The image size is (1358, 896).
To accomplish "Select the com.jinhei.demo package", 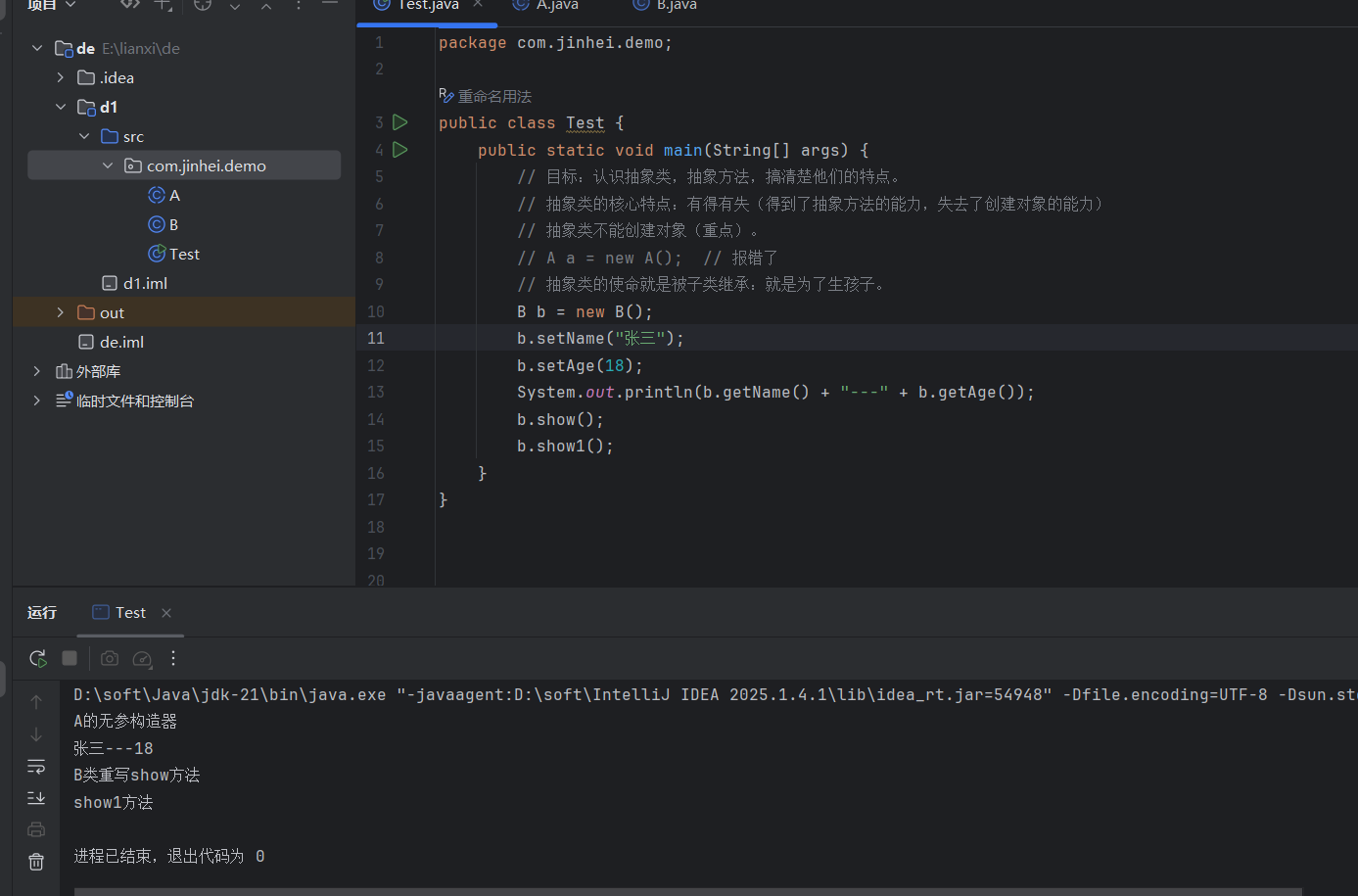I will click(184, 165).
